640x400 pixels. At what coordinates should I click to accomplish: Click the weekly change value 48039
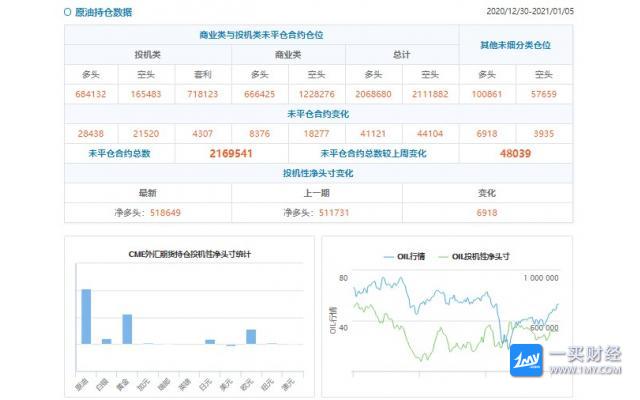pyautogui.click(x=516, y=154)
